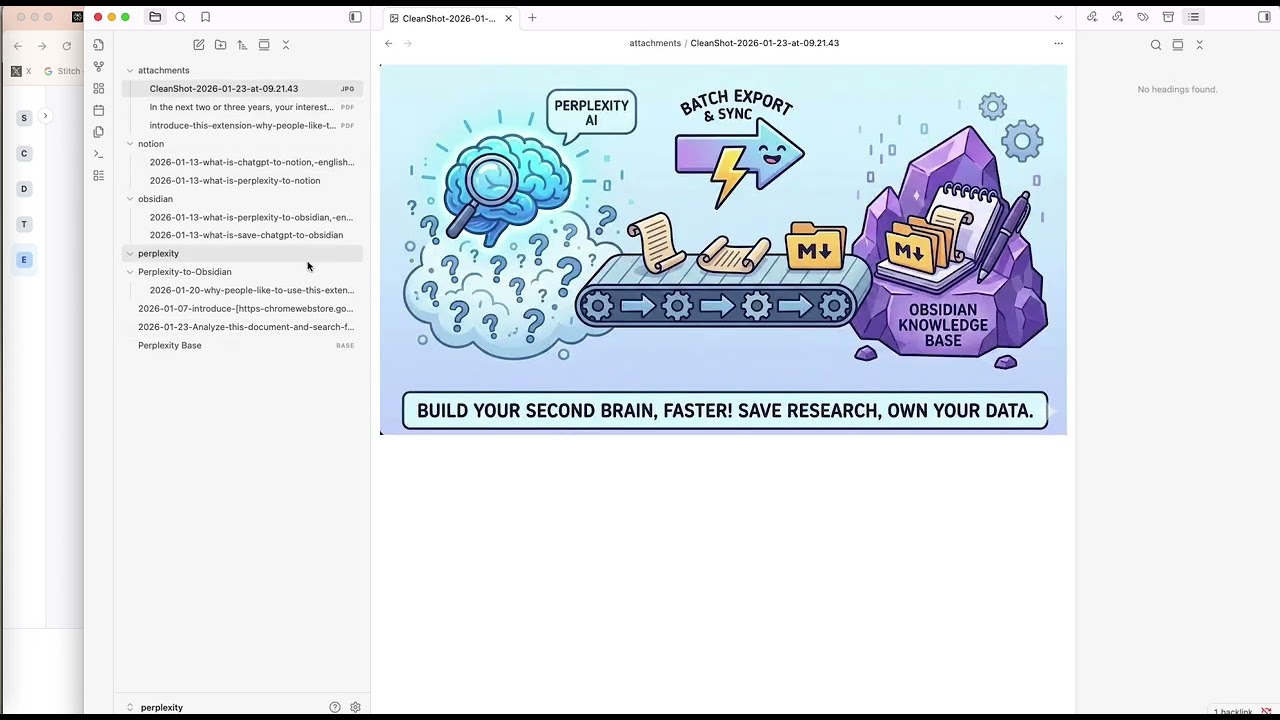Collapse the Perplexity-to-Obsidian folder
The image size is (1280, 720).
130,272
